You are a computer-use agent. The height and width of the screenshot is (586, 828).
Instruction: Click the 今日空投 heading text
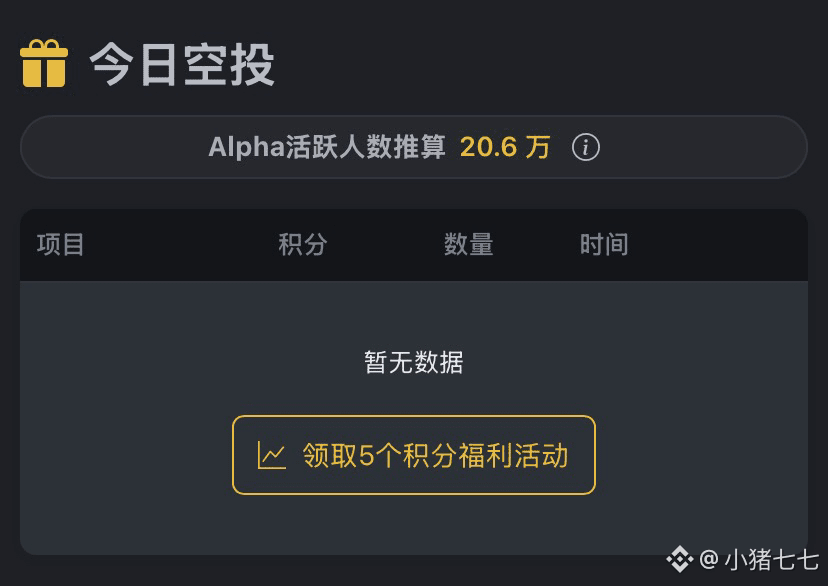click(x=182, y=64)
